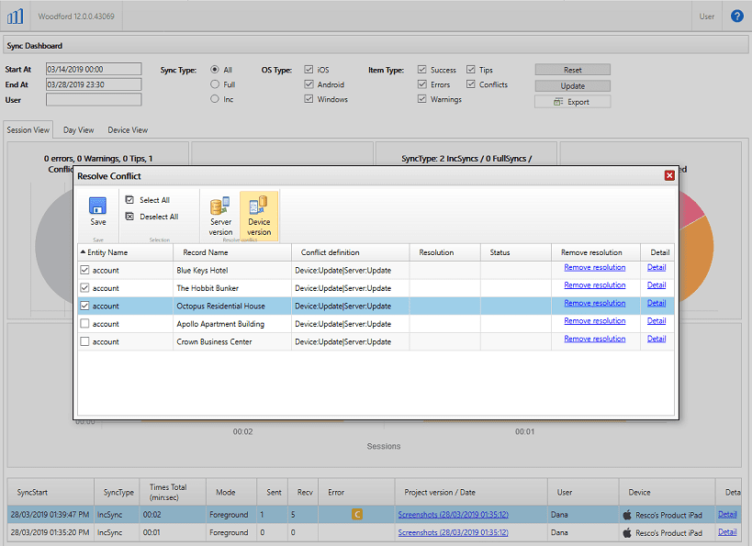Click the Resolution column header
The height and width of the screenshot is (546, 752).
(x=445, y=252)
